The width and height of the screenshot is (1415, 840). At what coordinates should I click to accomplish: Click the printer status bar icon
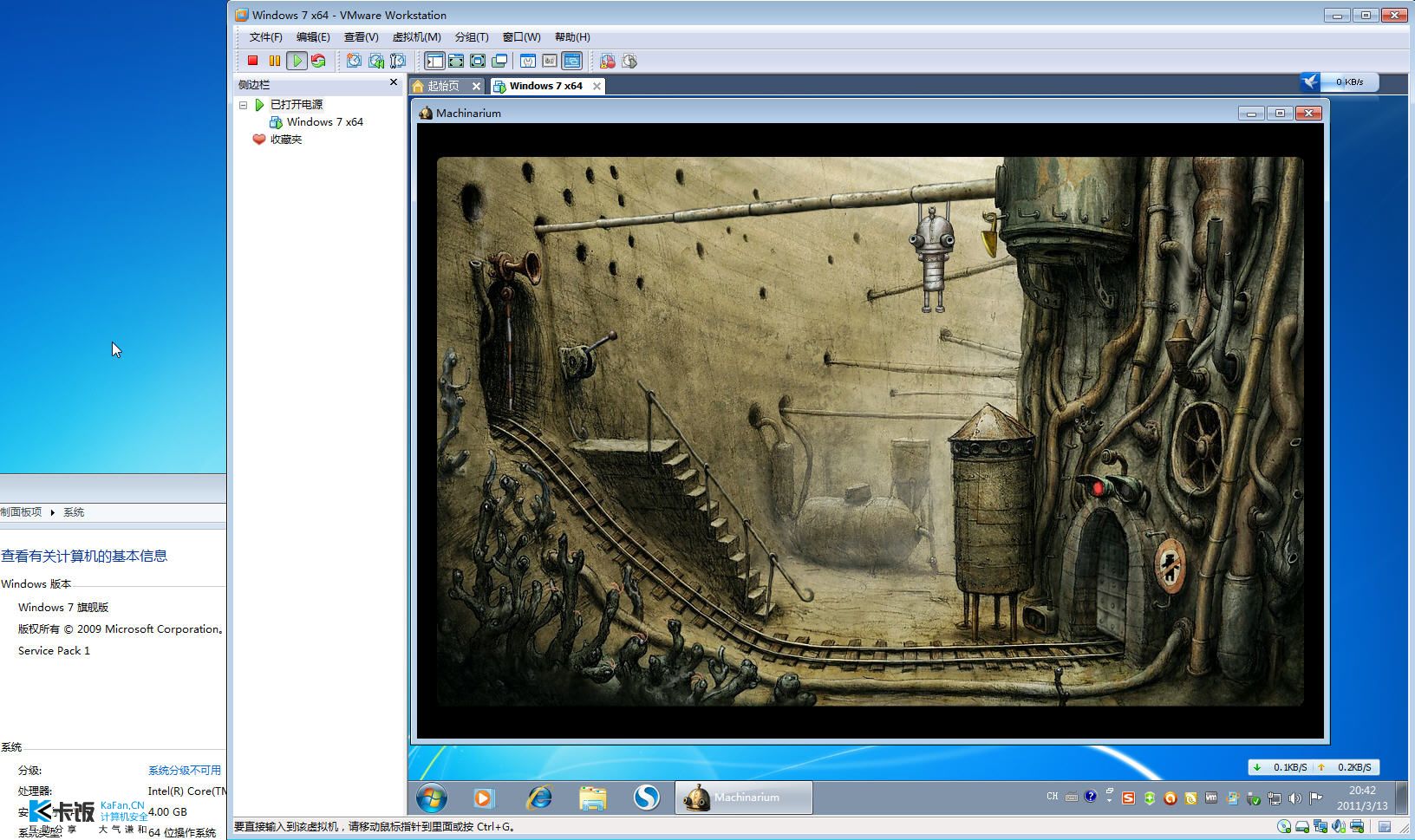[x=1357, y=826]
